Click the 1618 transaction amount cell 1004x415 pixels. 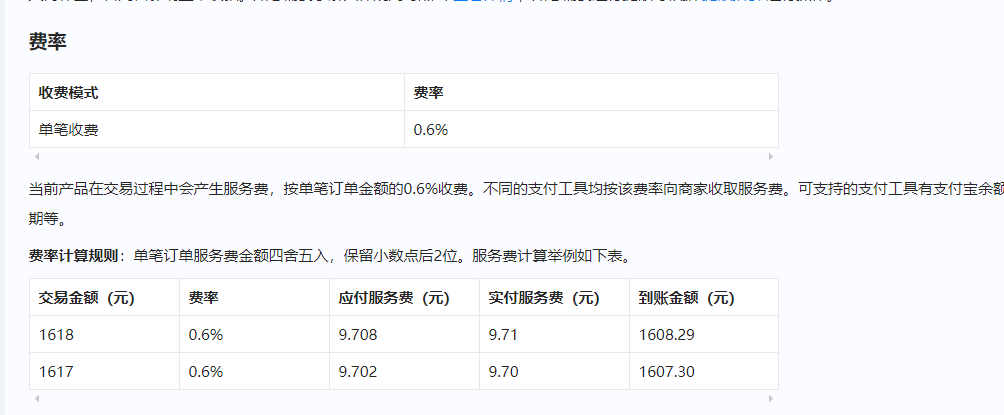(56, 334)
